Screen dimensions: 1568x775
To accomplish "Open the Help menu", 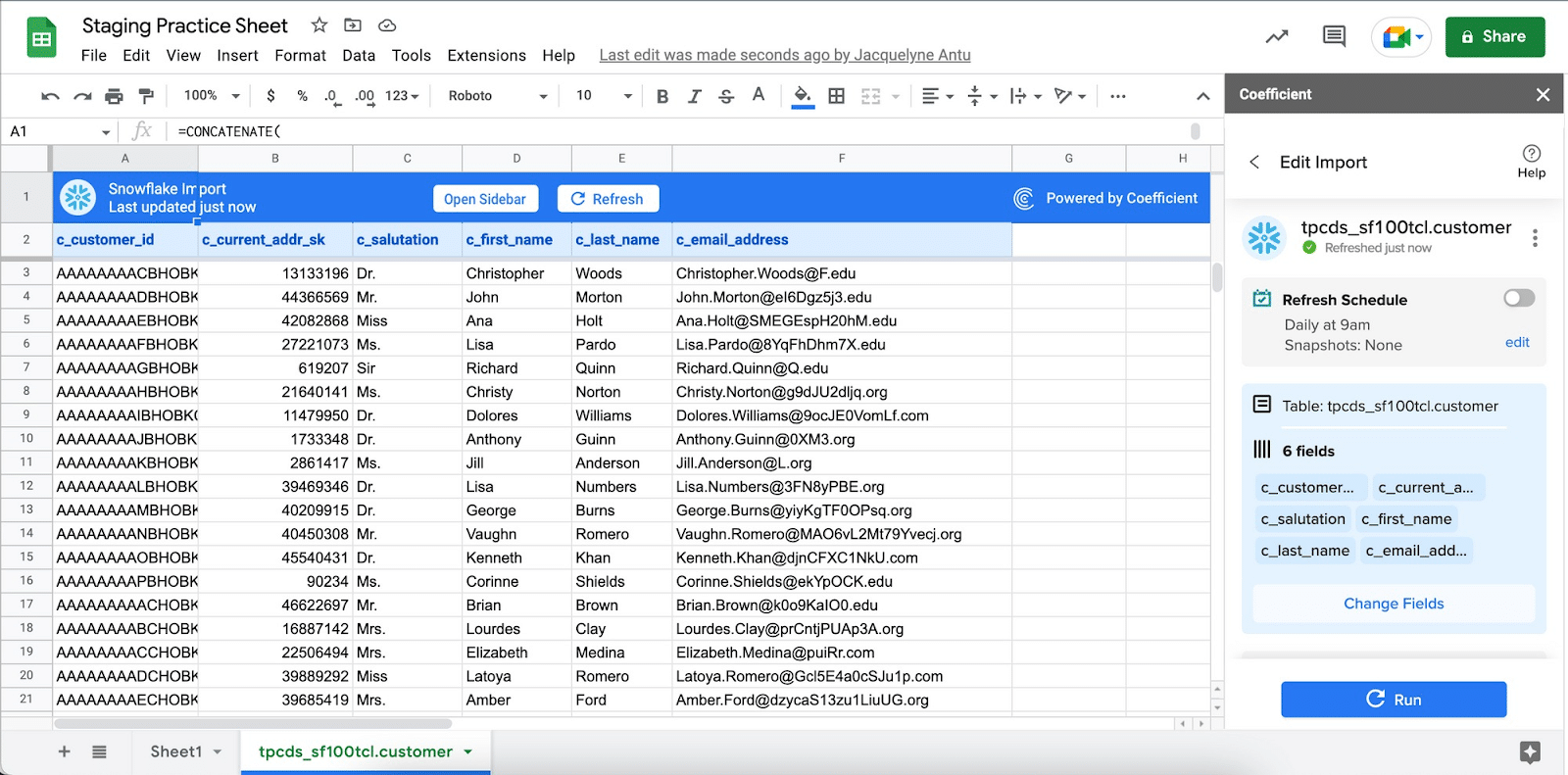I will (x=559, y=56).
